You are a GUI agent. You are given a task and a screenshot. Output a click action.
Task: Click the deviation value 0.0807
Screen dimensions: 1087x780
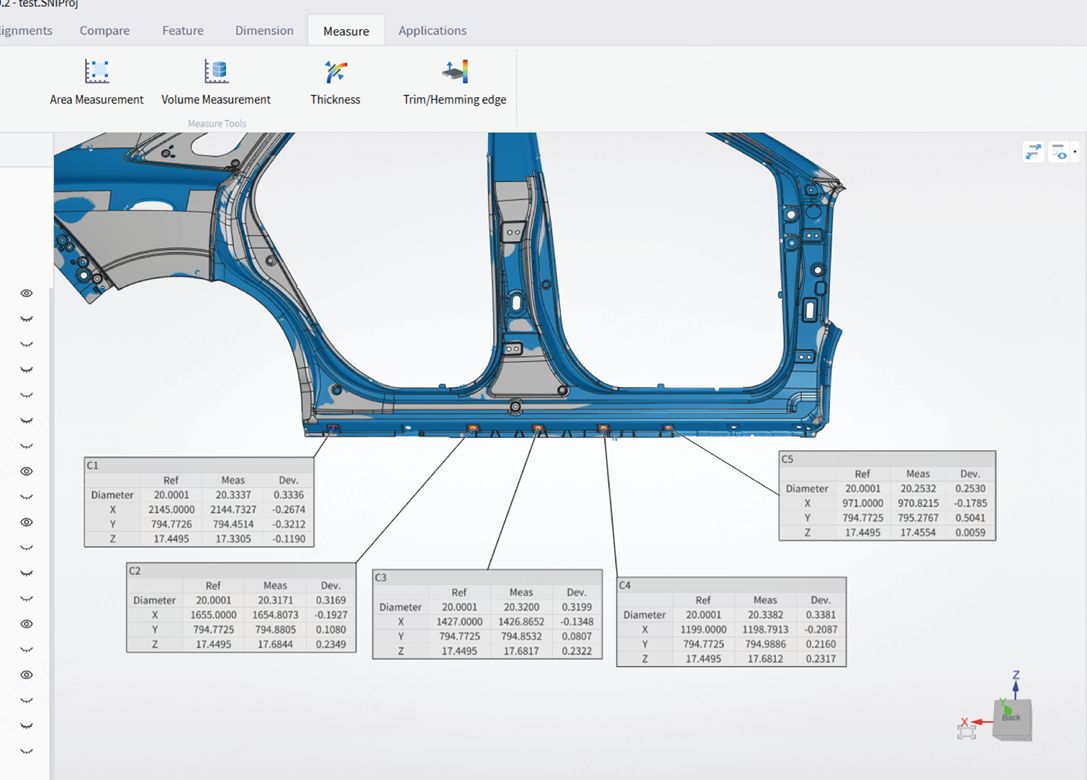577,636
